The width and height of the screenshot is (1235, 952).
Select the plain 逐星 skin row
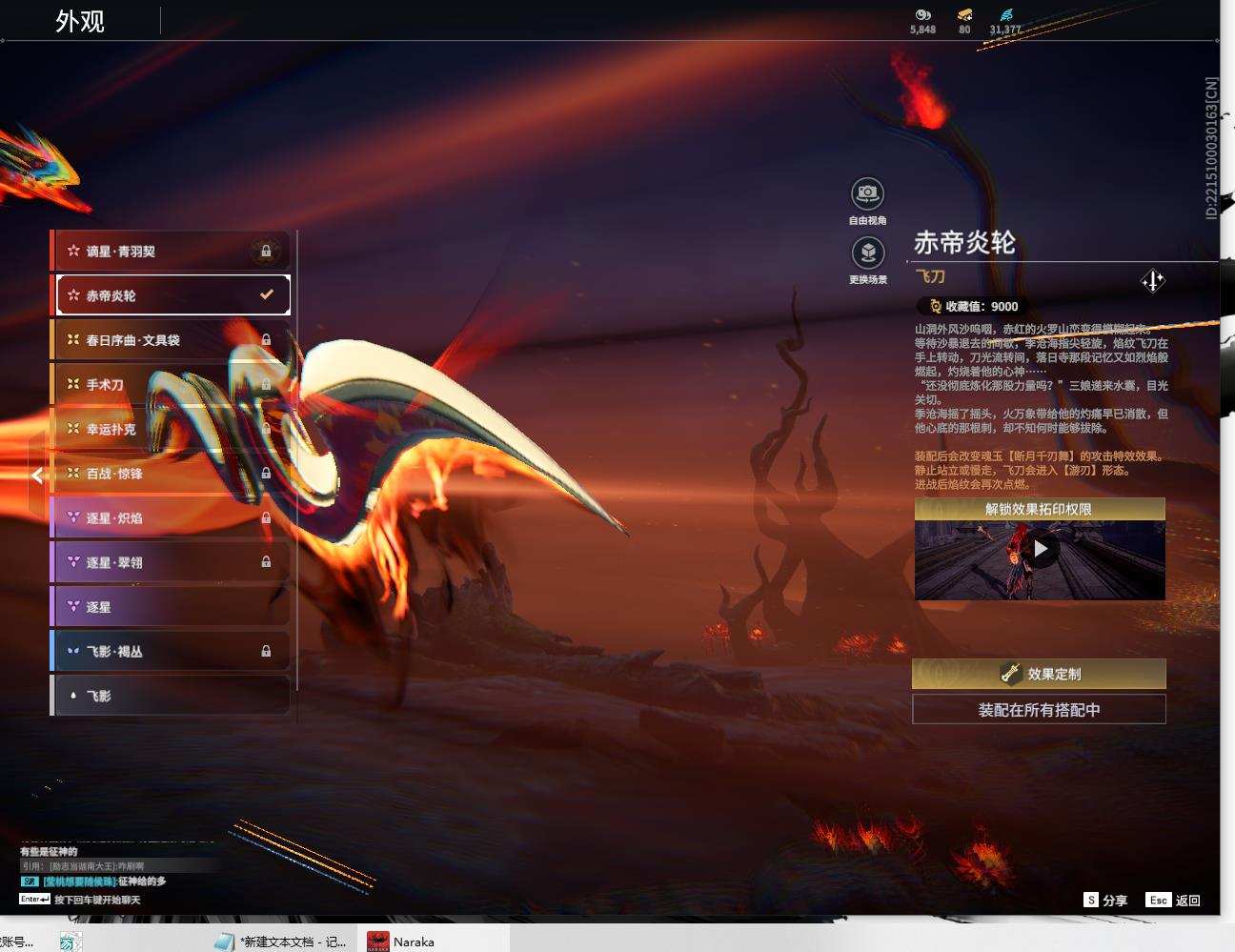[171, 606]
